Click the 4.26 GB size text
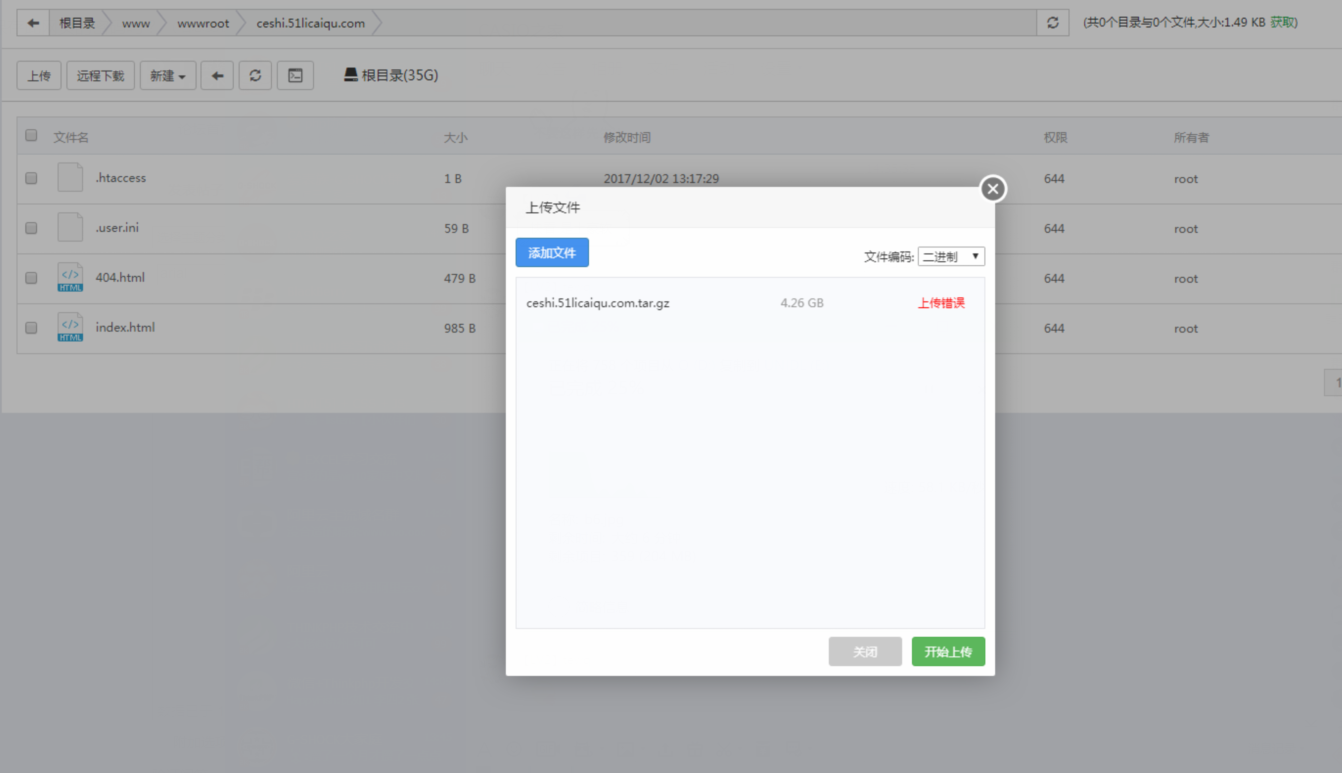Screen dimensions: 1342x773 (802, 303)
